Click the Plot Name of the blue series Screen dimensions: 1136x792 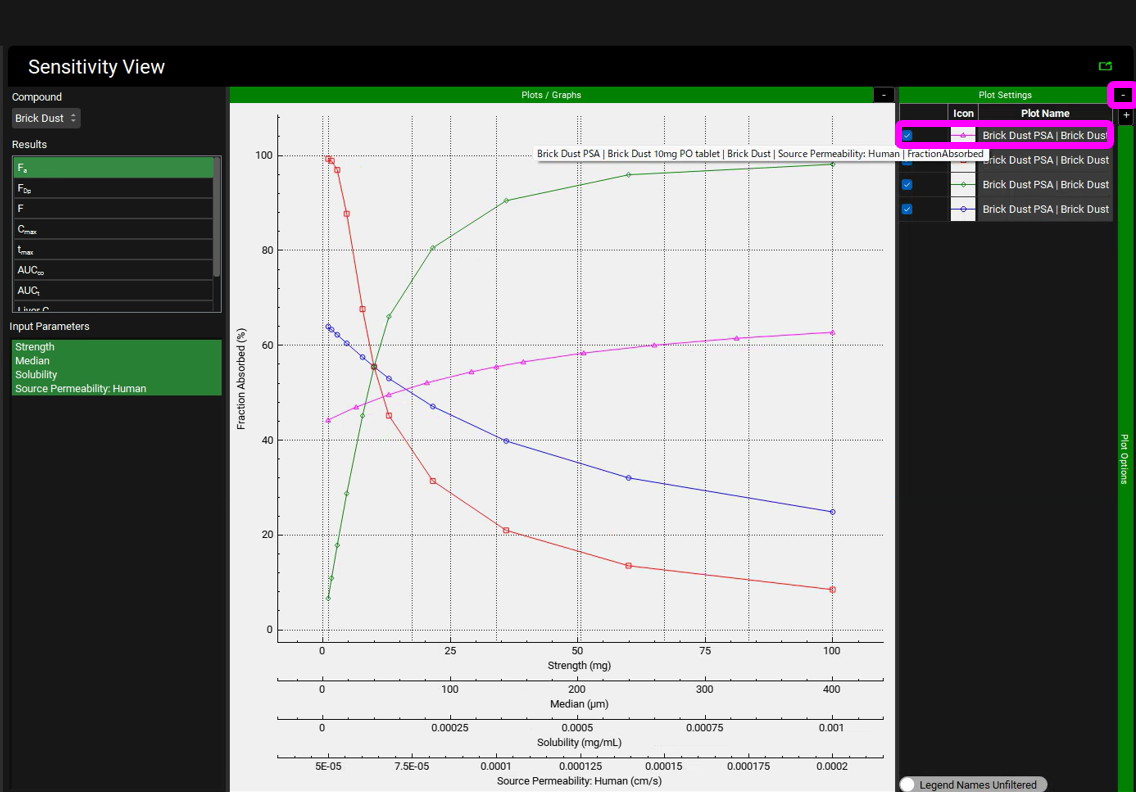(1045, 210)
